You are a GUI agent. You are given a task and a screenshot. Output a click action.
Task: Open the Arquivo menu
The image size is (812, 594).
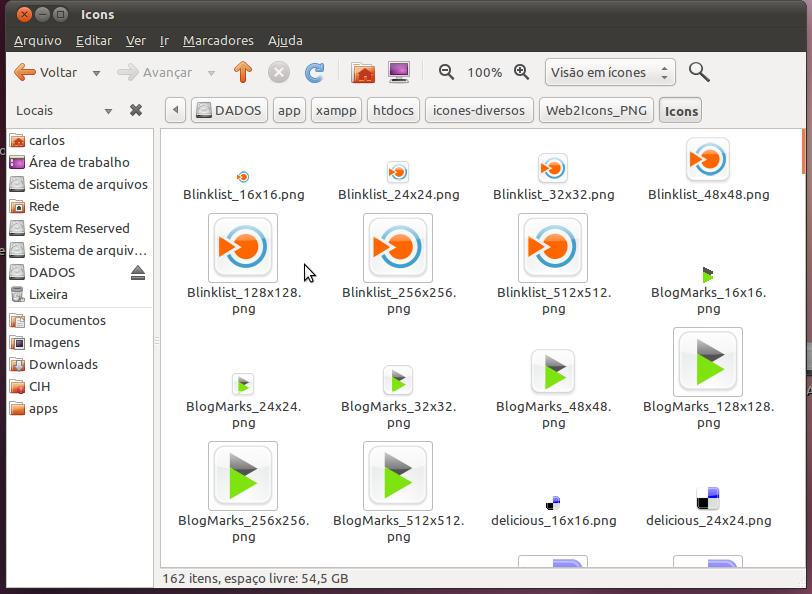click(x=38, y=40)
